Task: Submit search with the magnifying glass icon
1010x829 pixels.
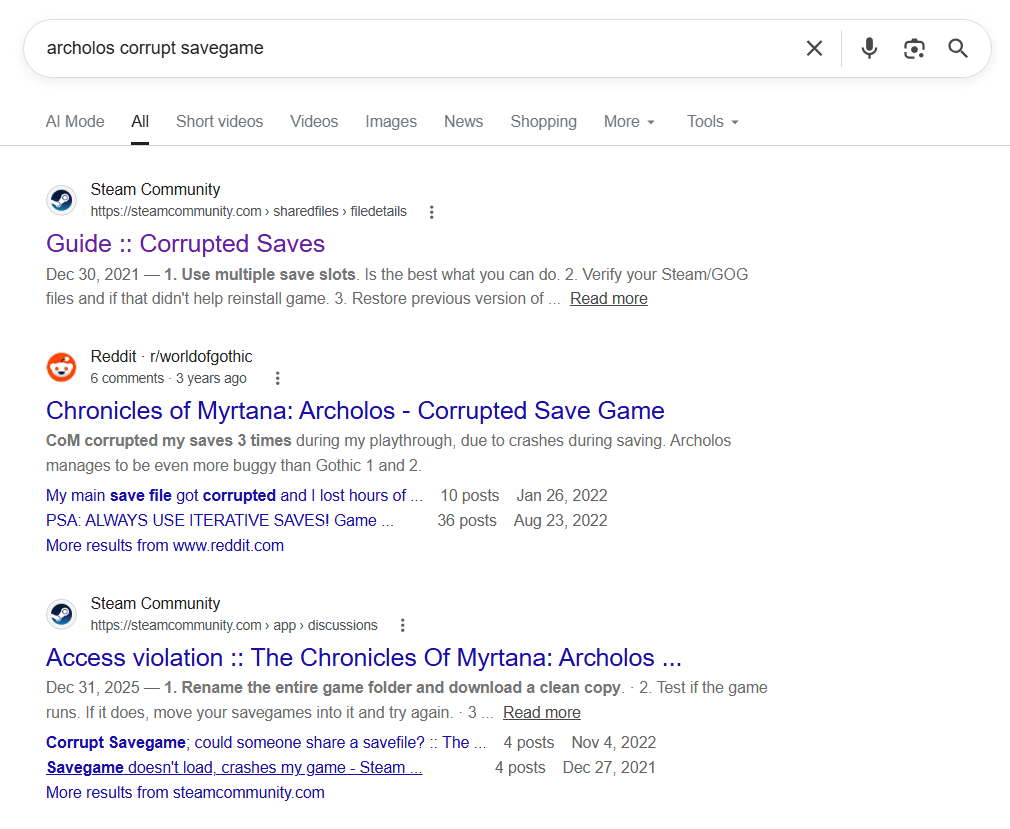Action: point(958,48)
